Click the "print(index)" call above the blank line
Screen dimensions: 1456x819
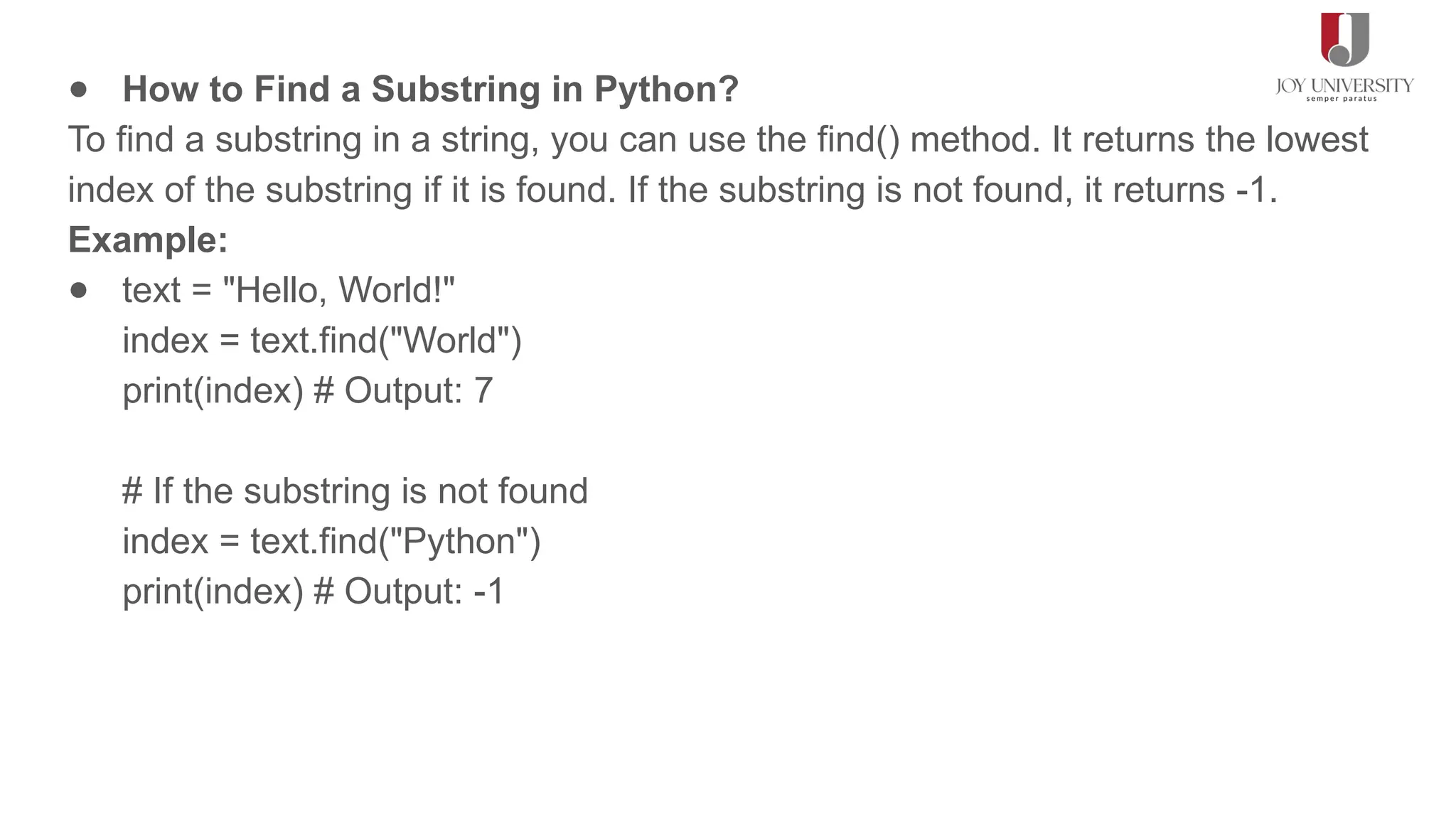(x=213, y=390)
